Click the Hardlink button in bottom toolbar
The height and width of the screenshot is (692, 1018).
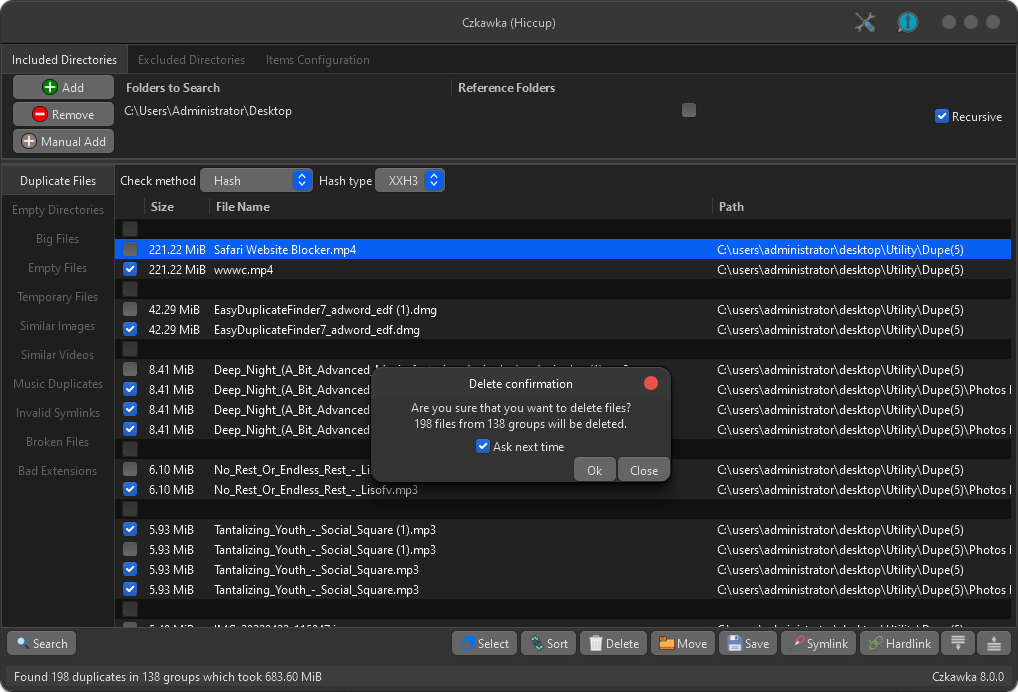[899, 643]
